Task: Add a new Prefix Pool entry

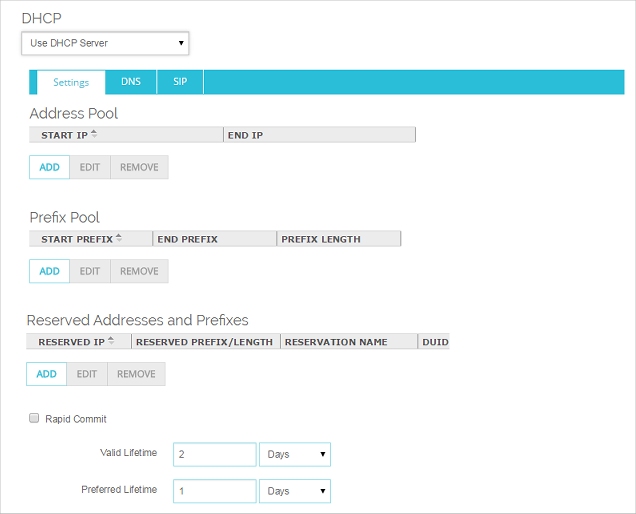Action: [49, 271]
